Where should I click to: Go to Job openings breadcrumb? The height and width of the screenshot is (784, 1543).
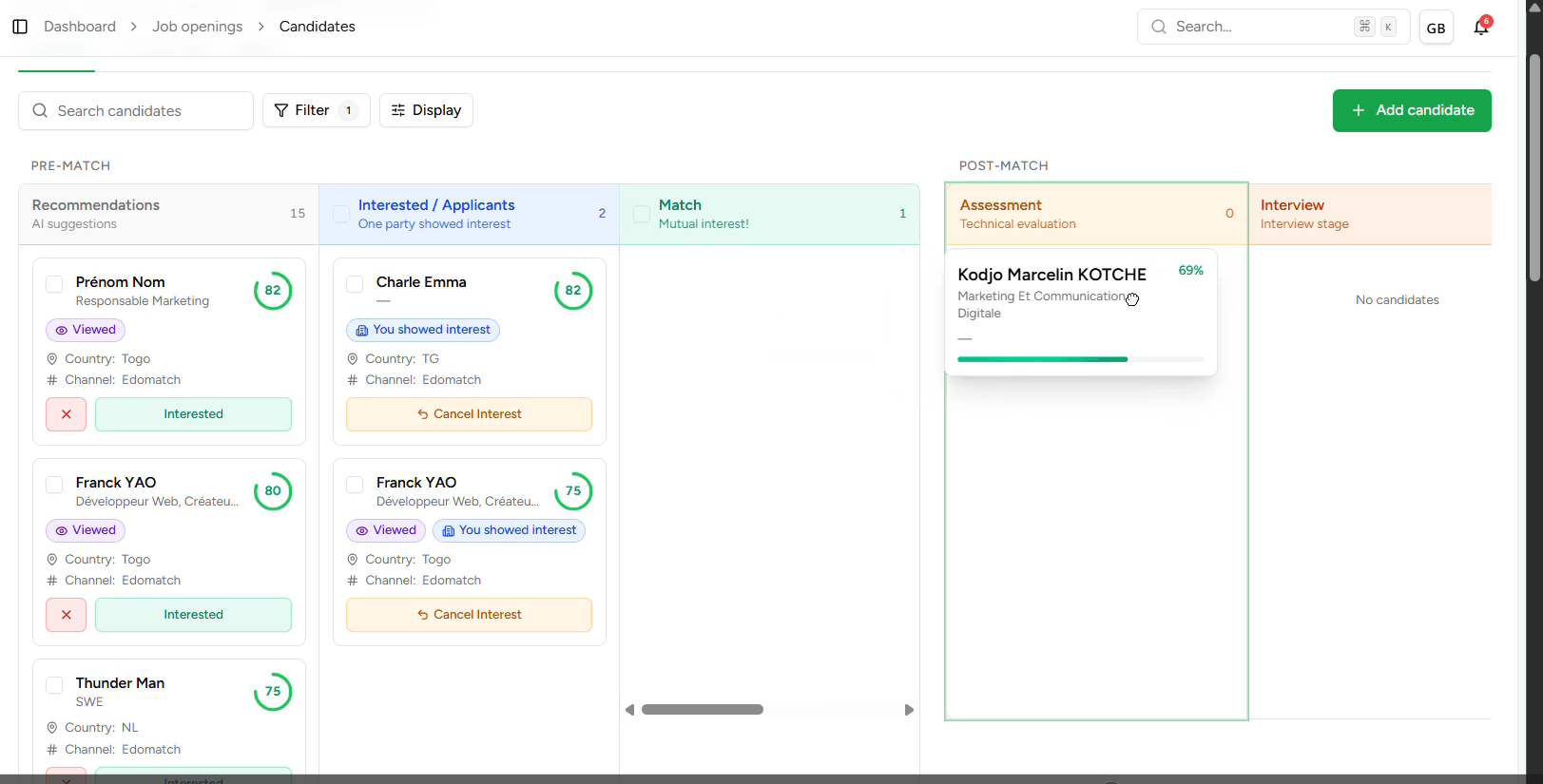[x=197, y=27]
